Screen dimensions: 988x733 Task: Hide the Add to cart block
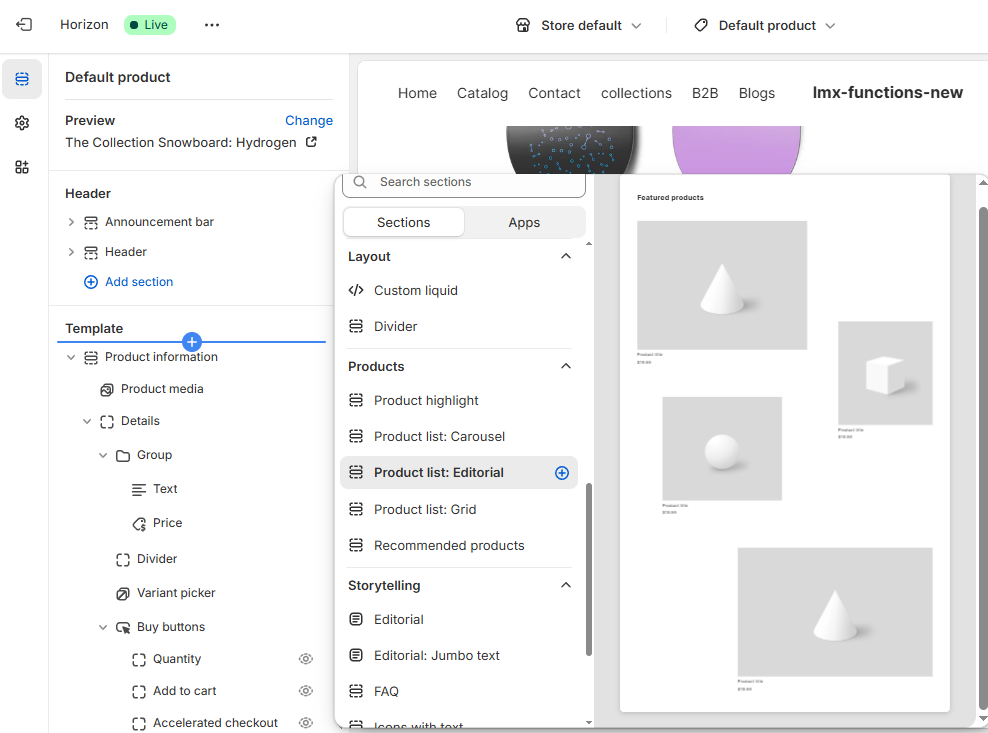[x=306, y=691]
